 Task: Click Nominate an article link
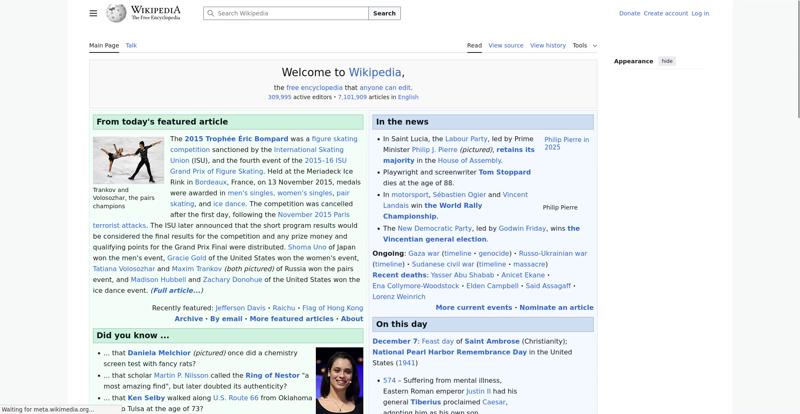coord(556,308)
